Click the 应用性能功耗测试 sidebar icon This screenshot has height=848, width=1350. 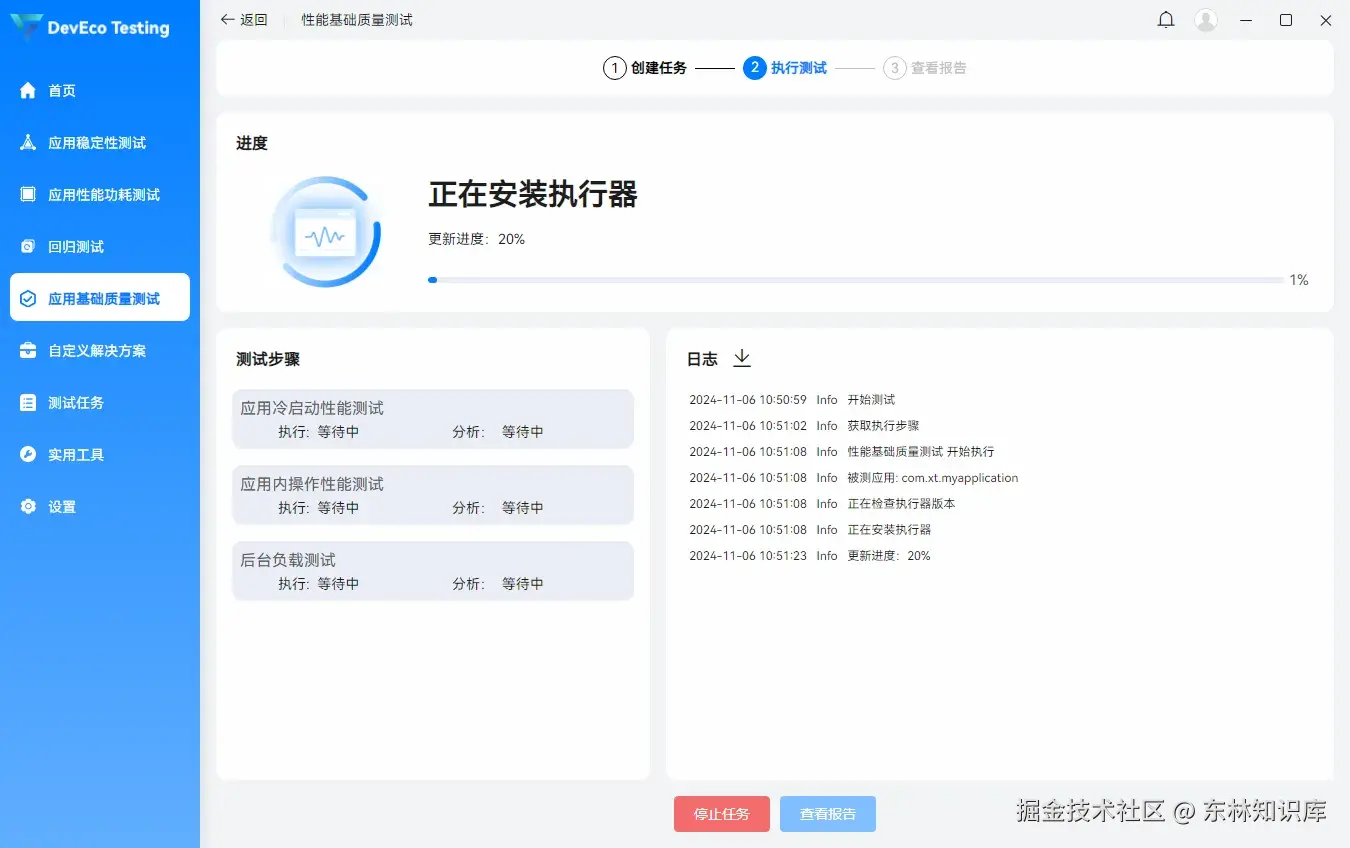pyautogui.click(x=28, y=195)
